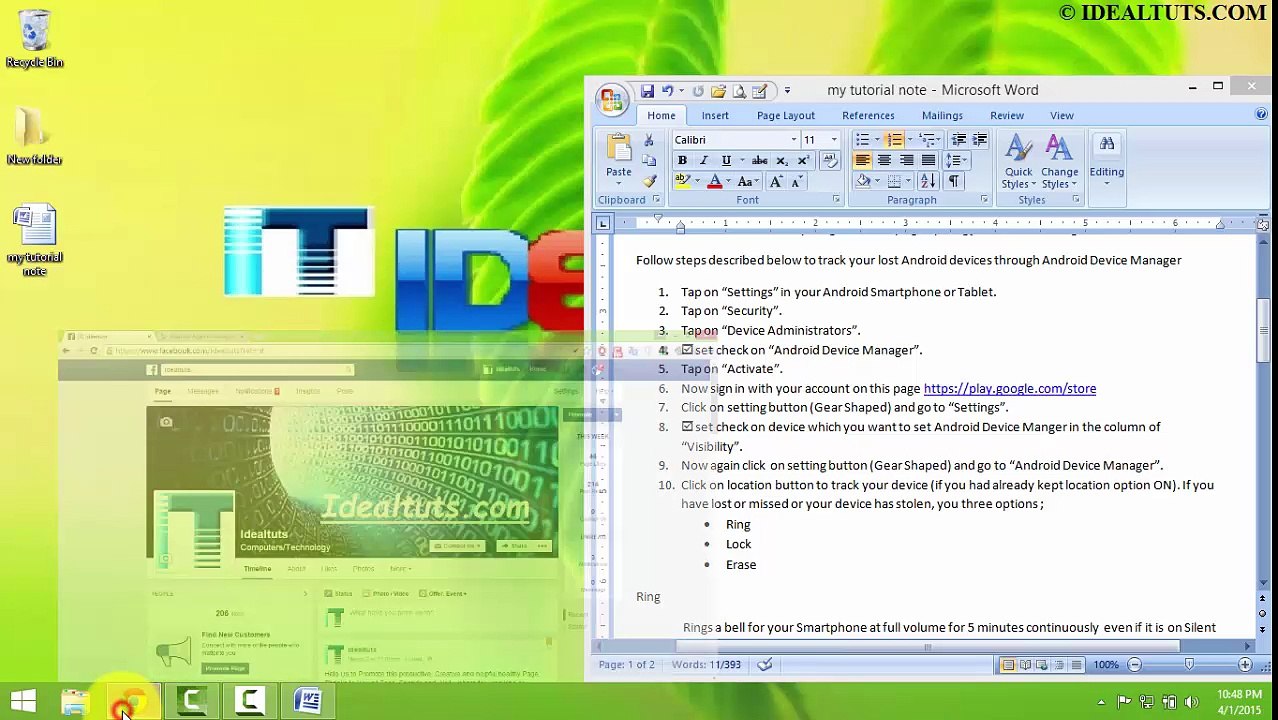Image resolution: width=1278 pixels, height=720 pixels.
Task: Open the font name Calibri dropdown
Action: point(794,140)
